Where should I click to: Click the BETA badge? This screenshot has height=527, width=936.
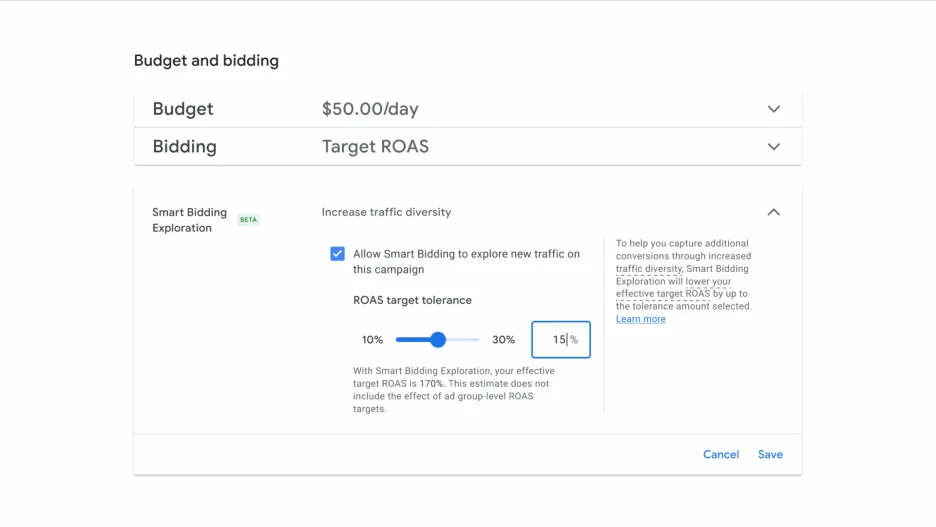[248, 220]
